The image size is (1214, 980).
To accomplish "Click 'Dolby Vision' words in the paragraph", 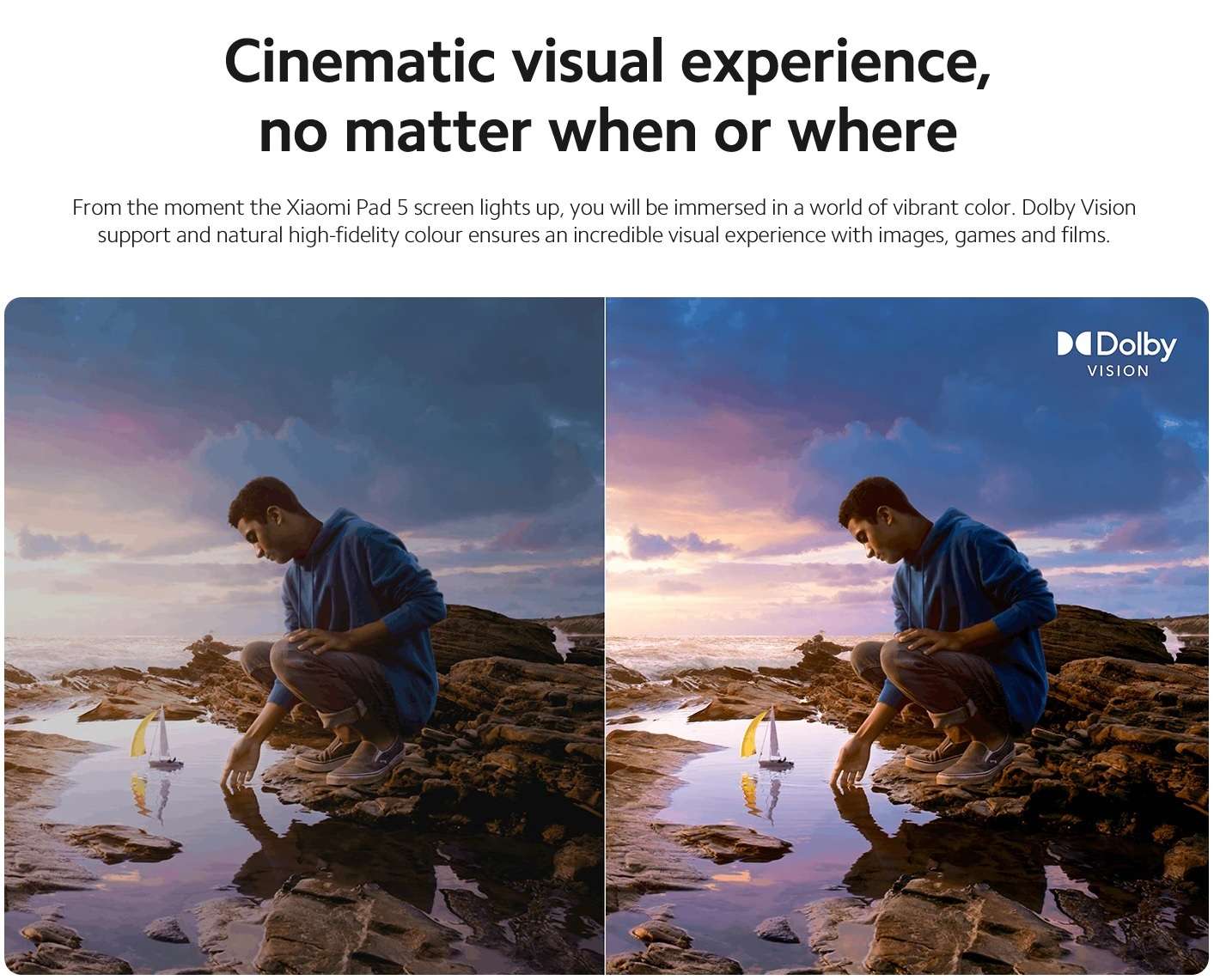I will click(1079, 208).
